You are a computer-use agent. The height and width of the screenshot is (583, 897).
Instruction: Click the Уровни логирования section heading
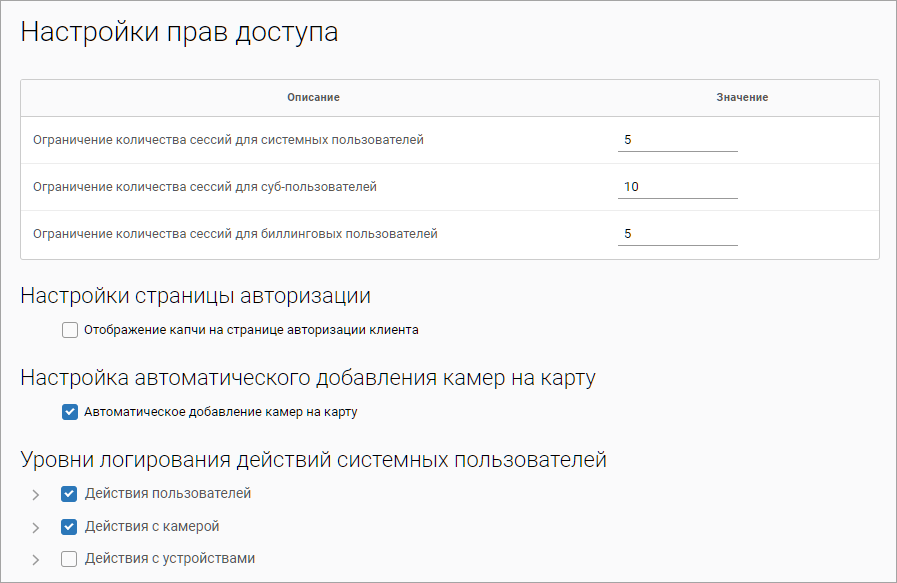click(x=313, y=461)
